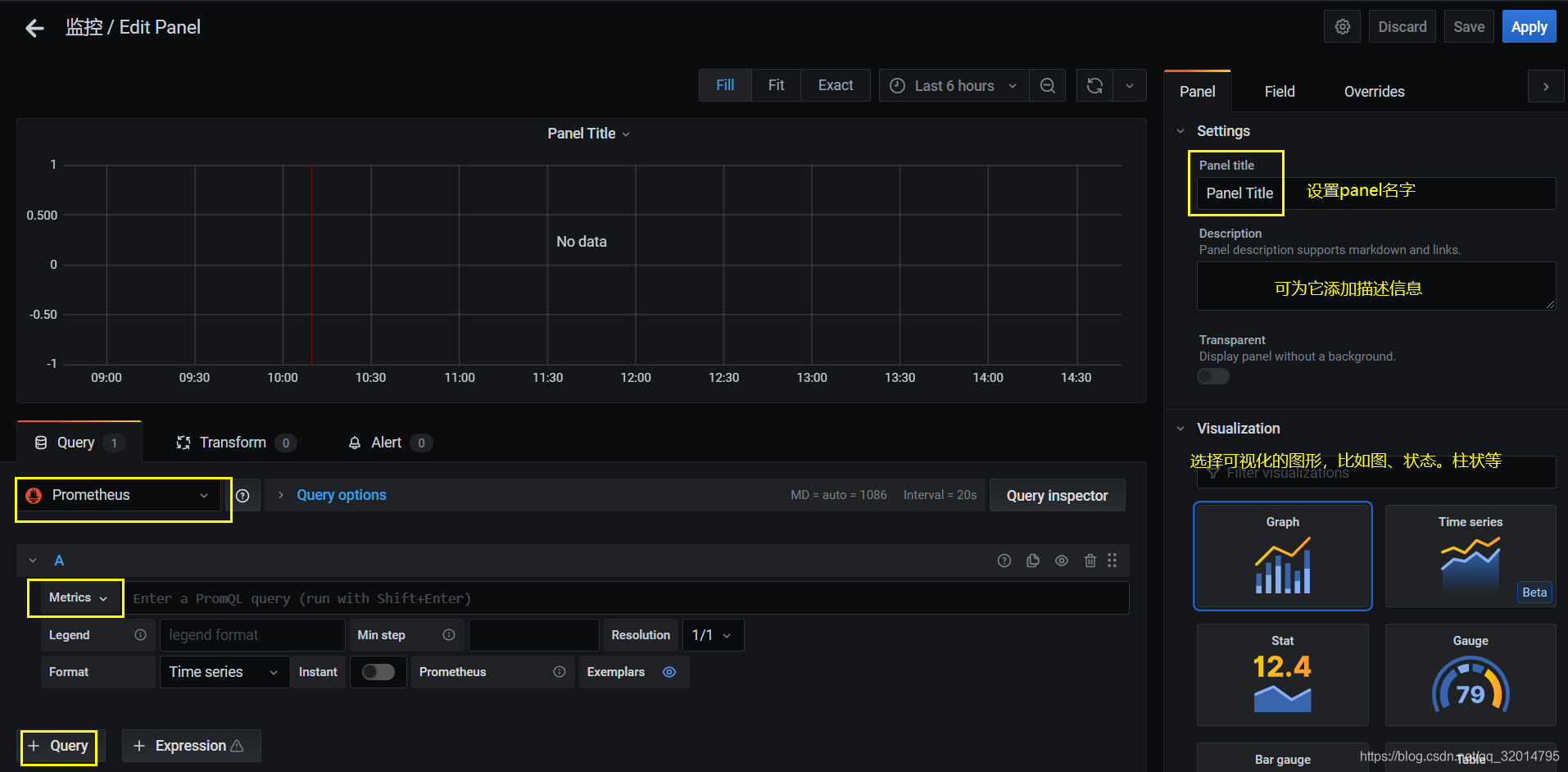Image resolution: width=1568 pixels, height=772 pixels.
Task: Open the Transform tab
Action: (x=236, y=443)
